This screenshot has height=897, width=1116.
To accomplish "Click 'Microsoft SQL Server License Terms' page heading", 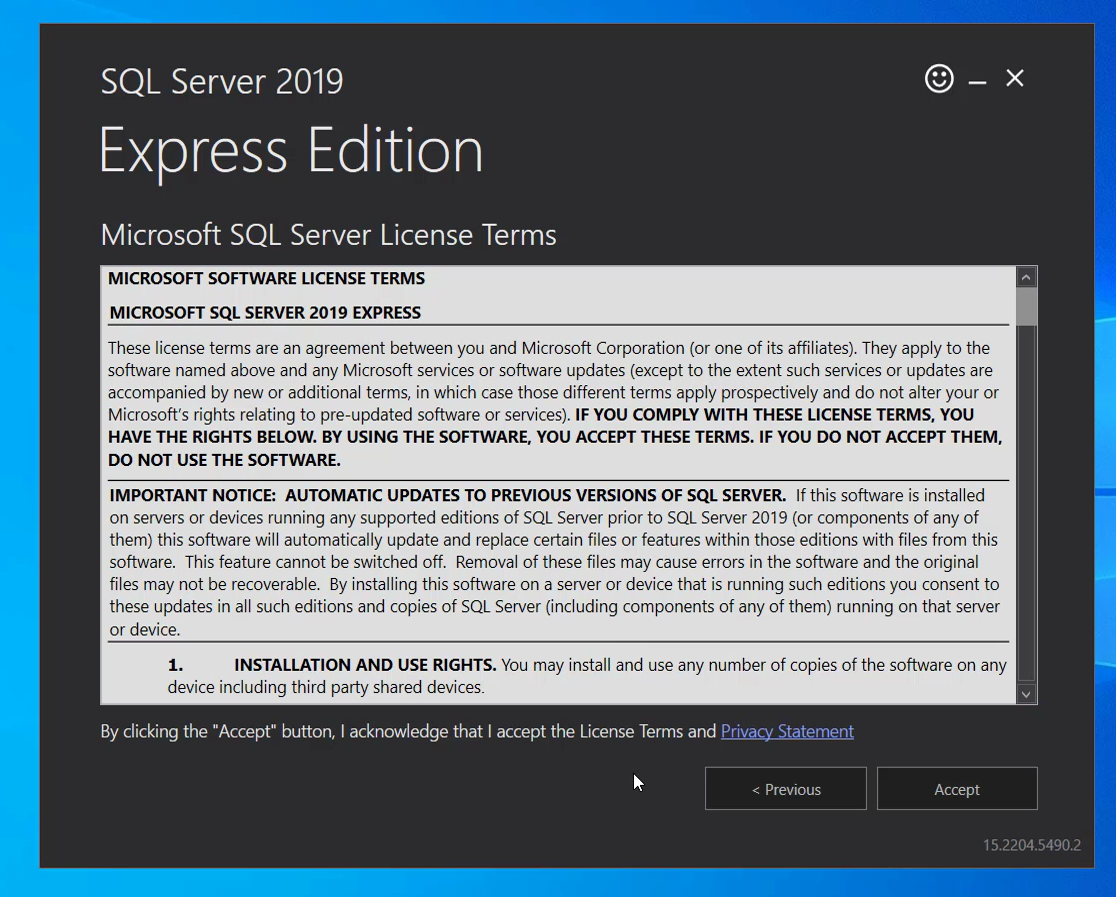I will [328, 235].
